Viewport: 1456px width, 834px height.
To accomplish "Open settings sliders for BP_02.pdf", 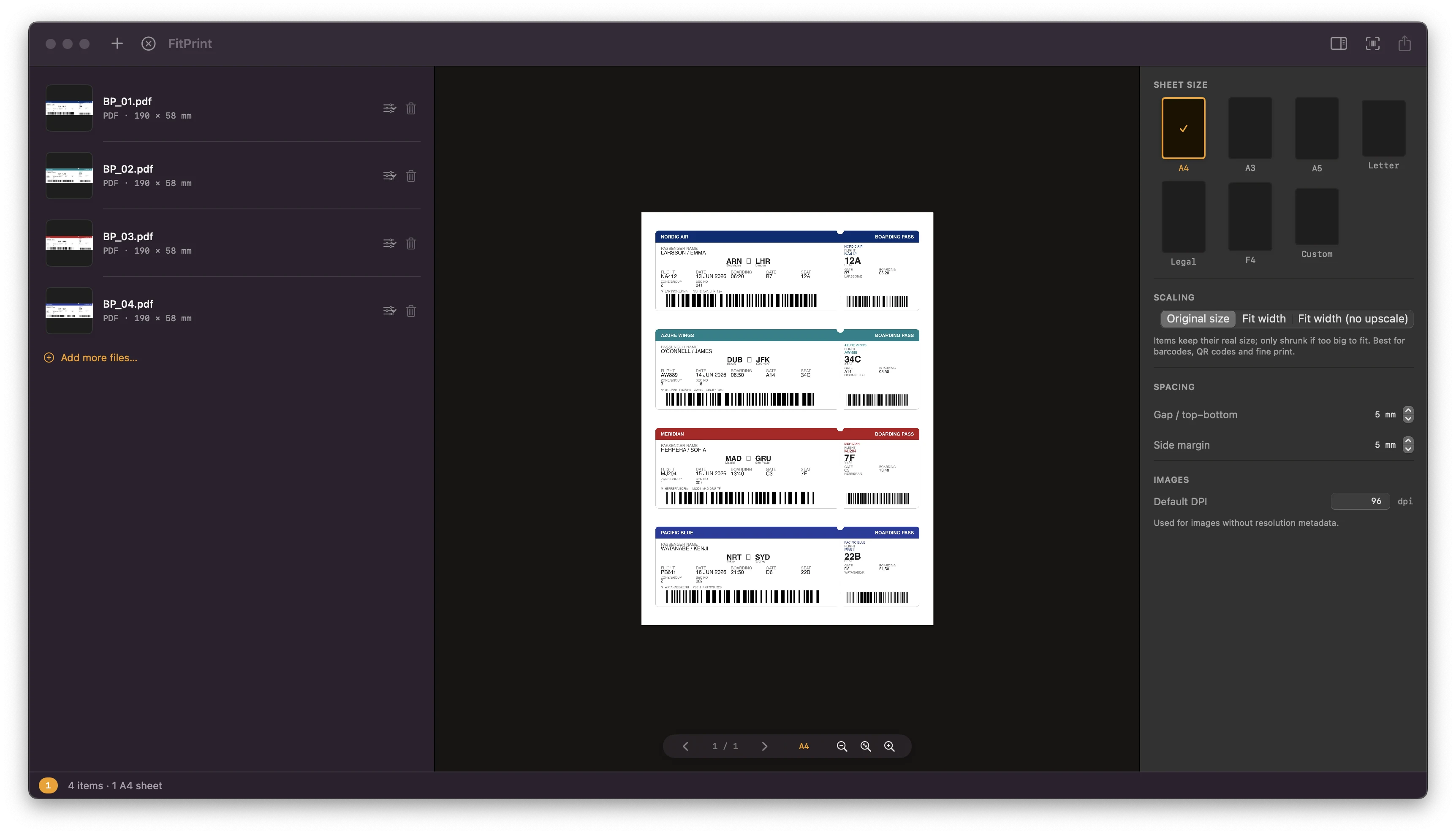I will pyautogui.click(x=390, y=176).
